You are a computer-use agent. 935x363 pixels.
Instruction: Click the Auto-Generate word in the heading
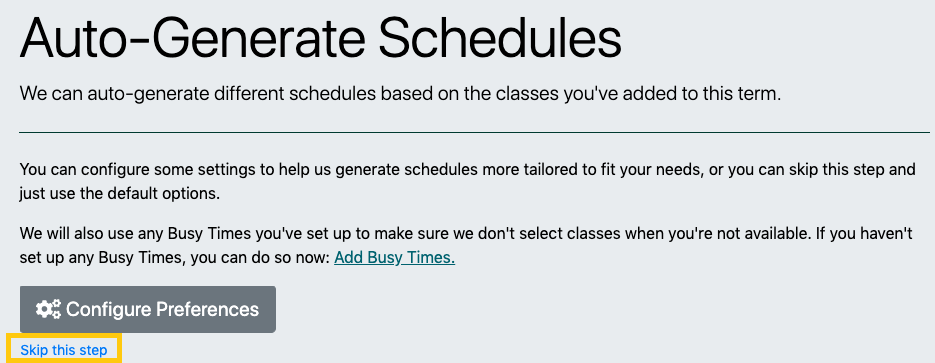pos(192,36)
